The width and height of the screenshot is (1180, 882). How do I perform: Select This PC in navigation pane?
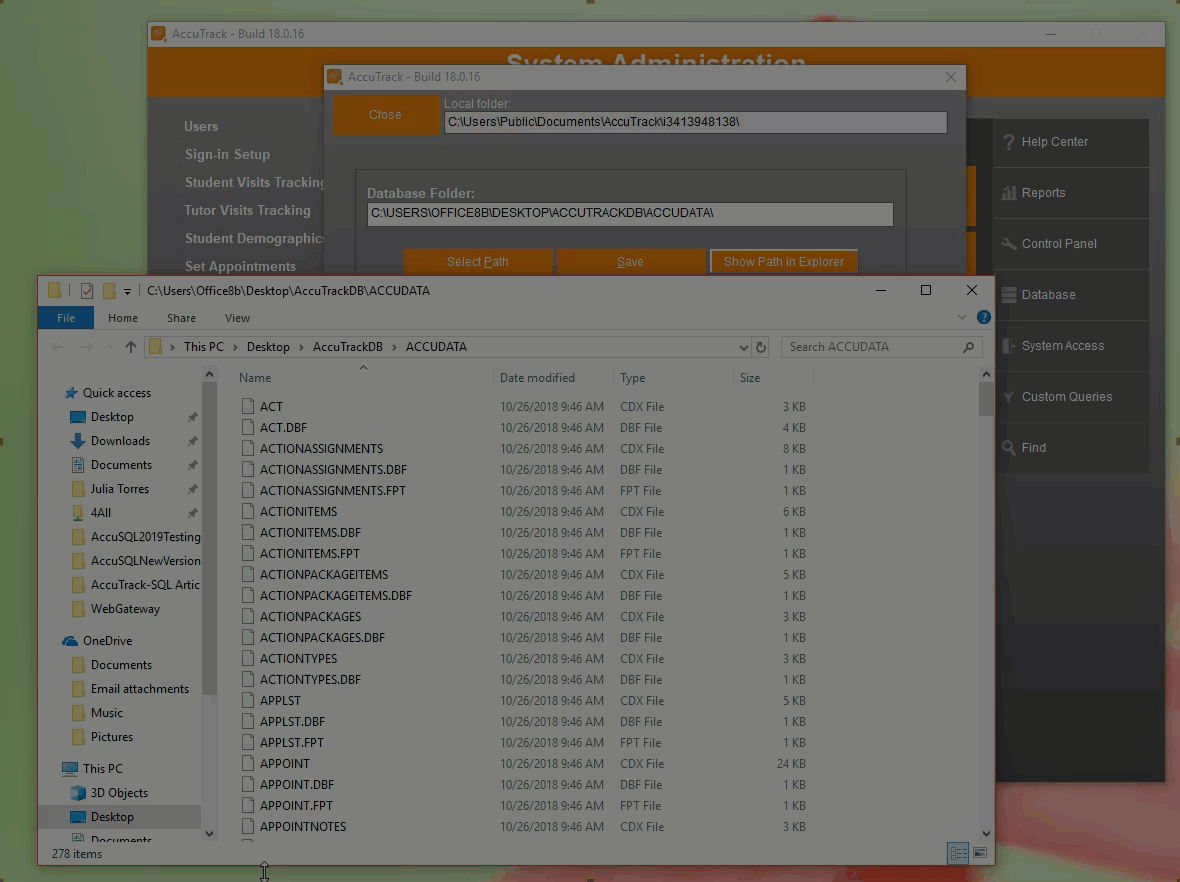pyautogui.click(x=102, y=769)
